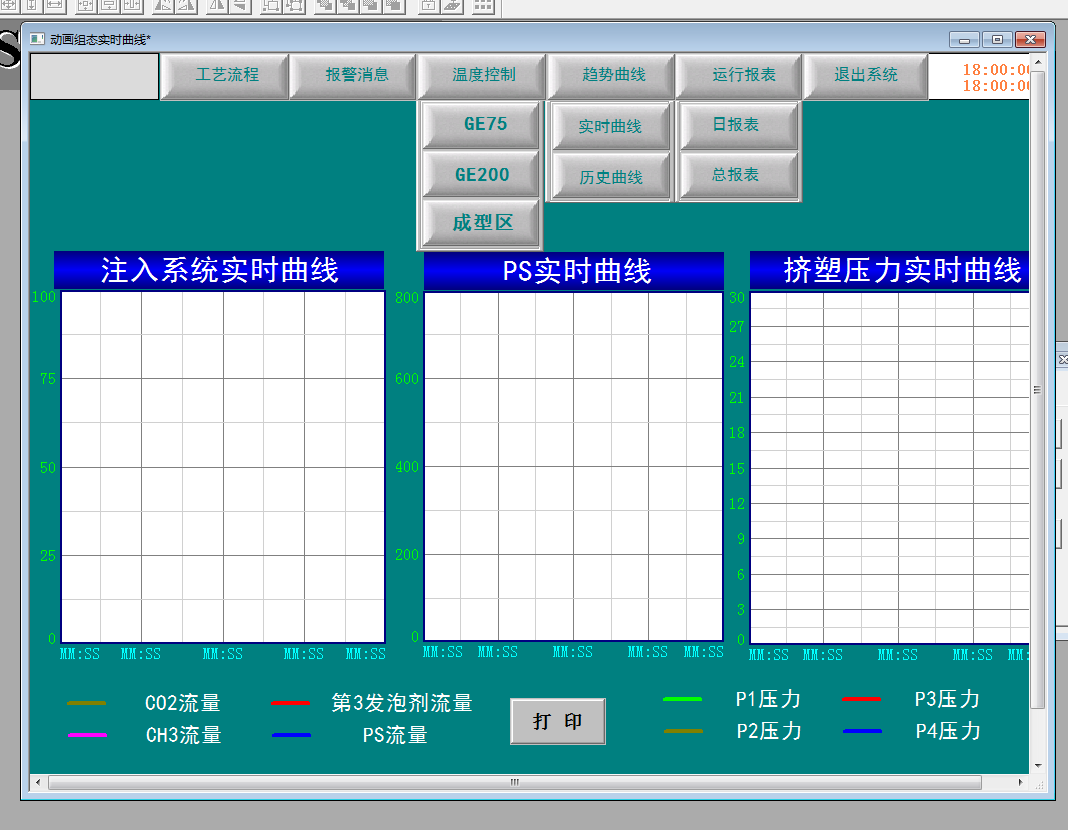Expand the 运行报表 menu
Screen dimensions: 1068x830
click(743, 75)
